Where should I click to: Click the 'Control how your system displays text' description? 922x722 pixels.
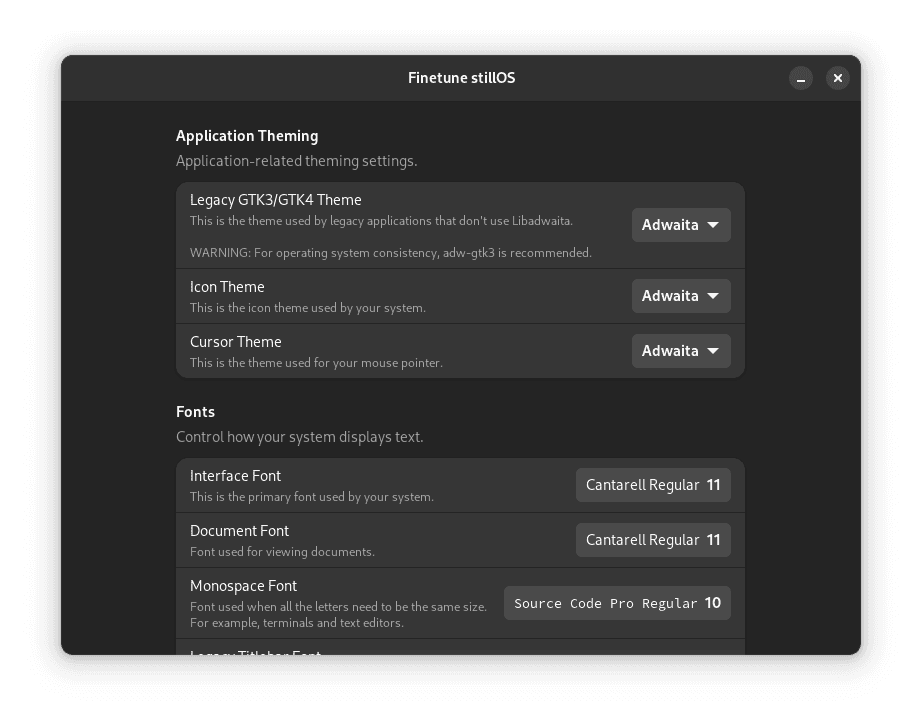tap(300, 437)
